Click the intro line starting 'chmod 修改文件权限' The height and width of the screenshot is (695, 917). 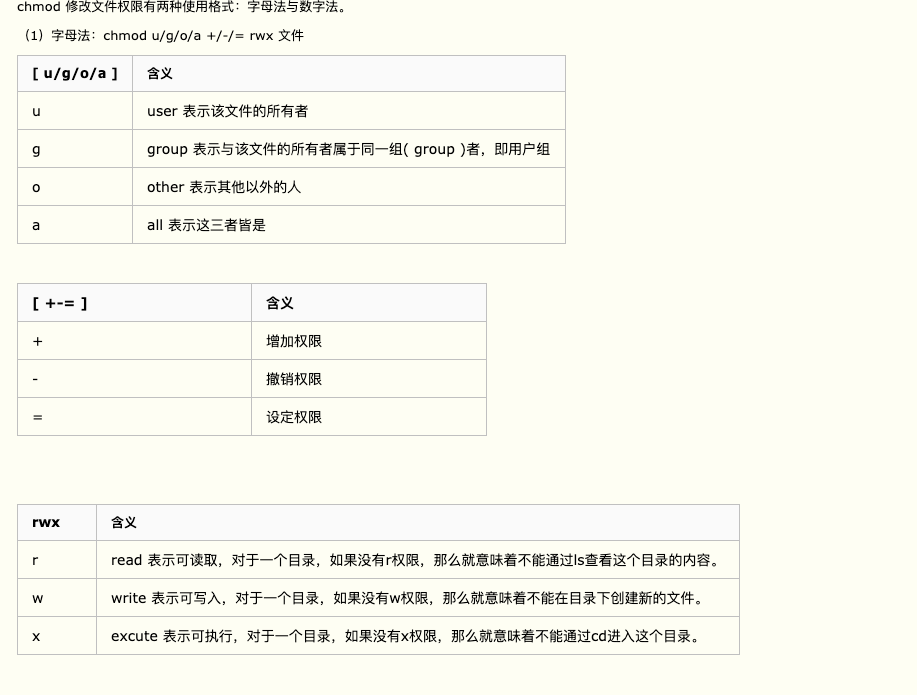[x=182, y=7]
